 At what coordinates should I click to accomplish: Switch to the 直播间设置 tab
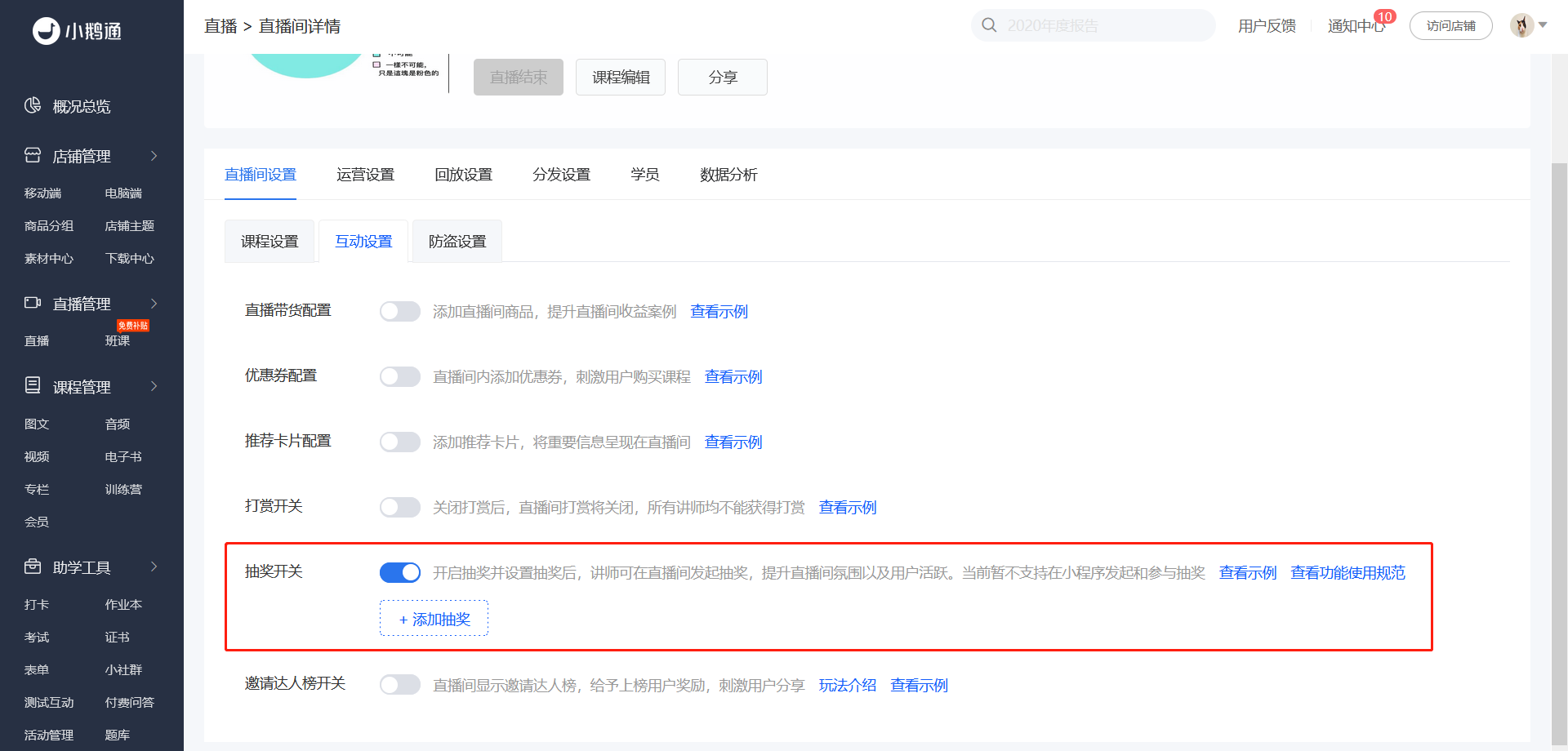(261, 175)
